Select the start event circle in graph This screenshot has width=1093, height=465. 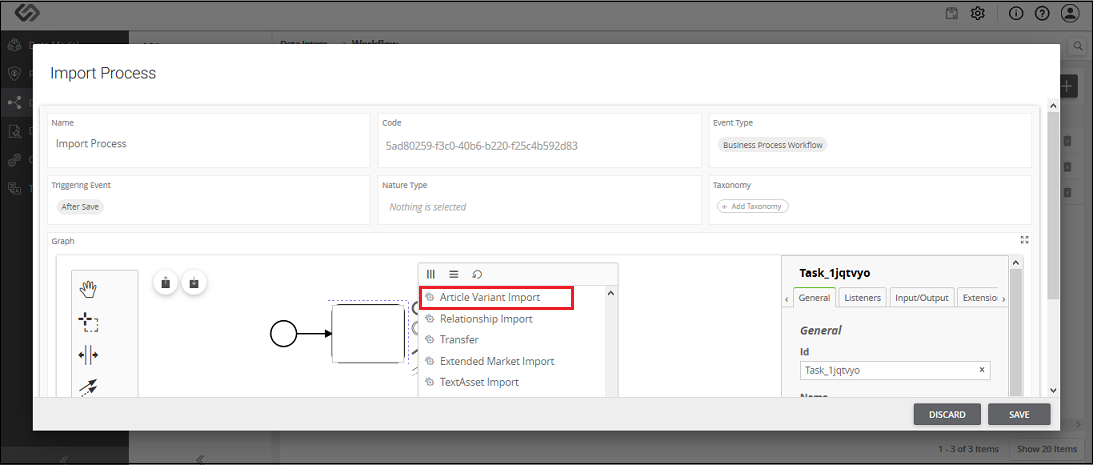click(283, 334)
